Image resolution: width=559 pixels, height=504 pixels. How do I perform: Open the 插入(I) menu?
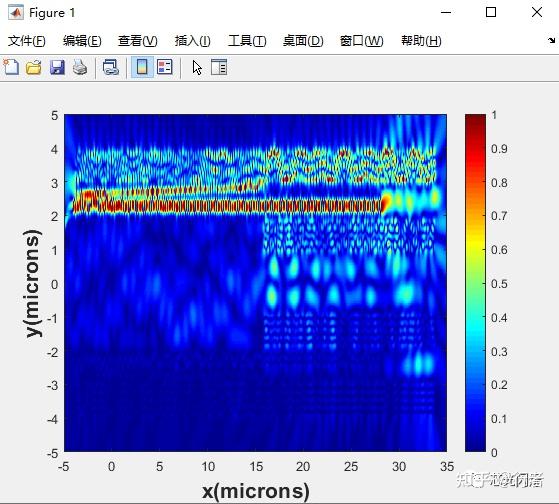(193, 41)
